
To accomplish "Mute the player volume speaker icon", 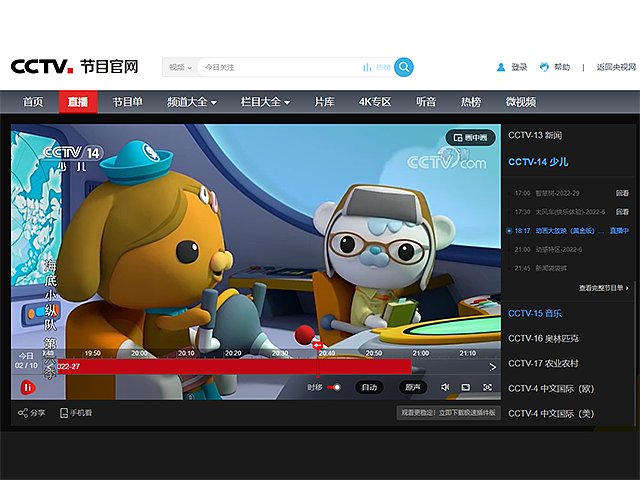I will click(445, 387).
